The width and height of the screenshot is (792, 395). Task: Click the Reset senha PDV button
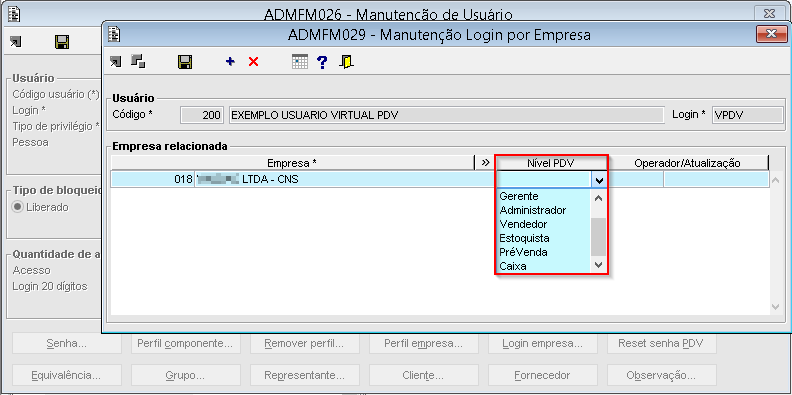tap(662, 344)
